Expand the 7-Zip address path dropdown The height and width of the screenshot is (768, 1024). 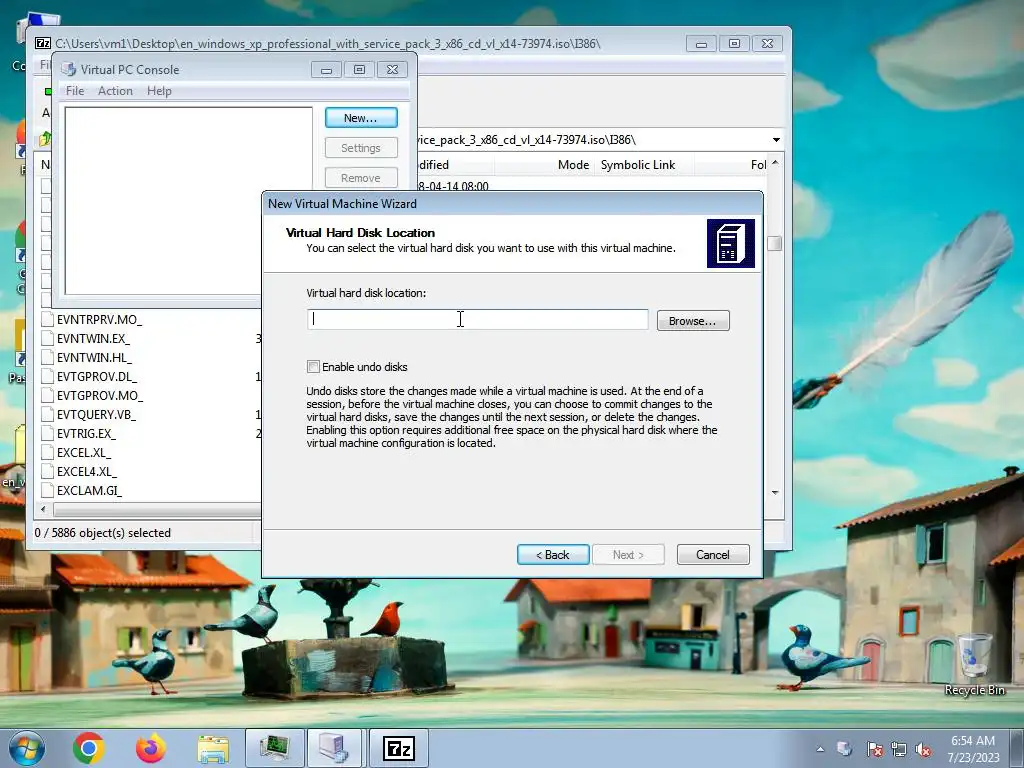click(776, 140)
